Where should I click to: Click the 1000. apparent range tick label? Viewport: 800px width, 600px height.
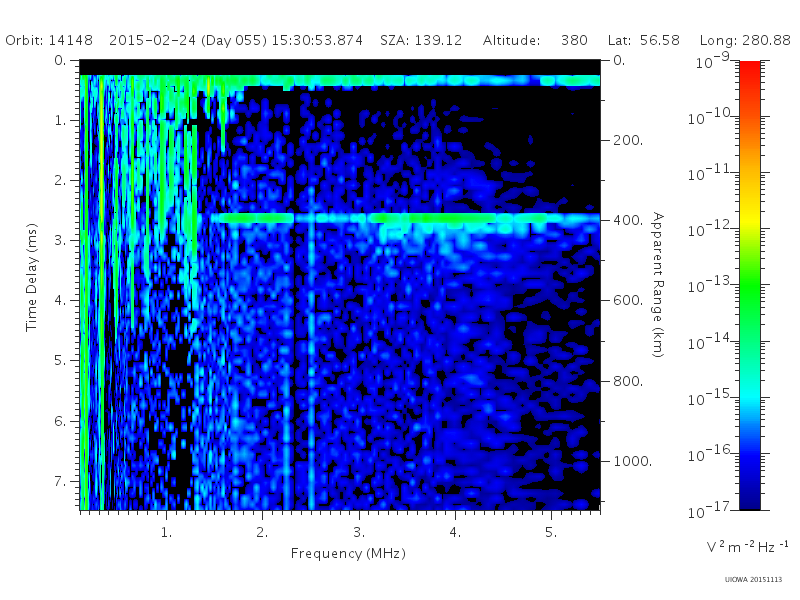tap(633, 461)
